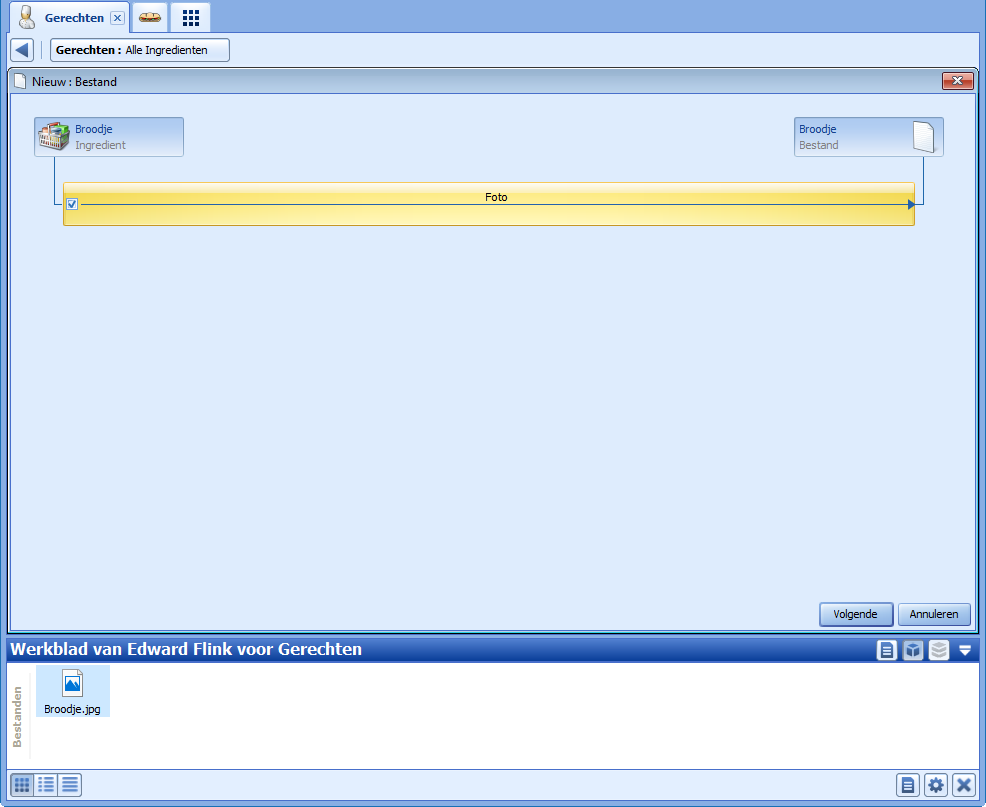Uncheck the Foto relation checkbox
986x807 pixels.
coord(72,204)
